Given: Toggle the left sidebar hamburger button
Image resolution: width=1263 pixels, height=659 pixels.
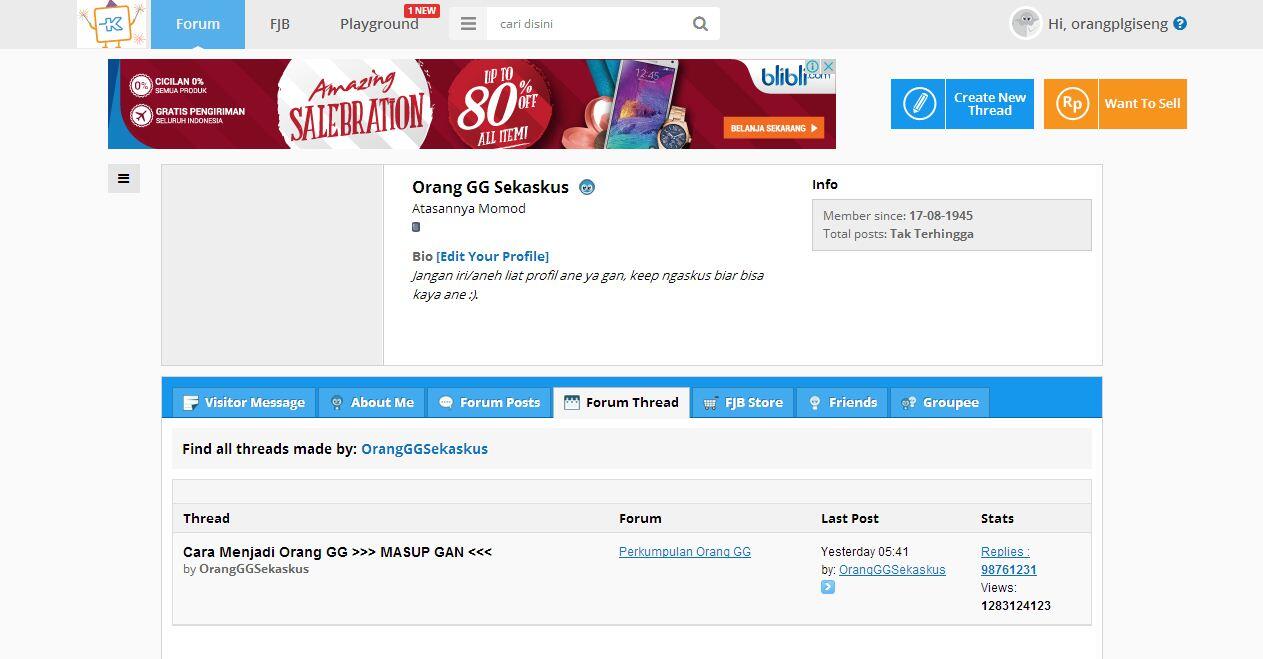Looking at the screenshot, I should click(124, 179).
